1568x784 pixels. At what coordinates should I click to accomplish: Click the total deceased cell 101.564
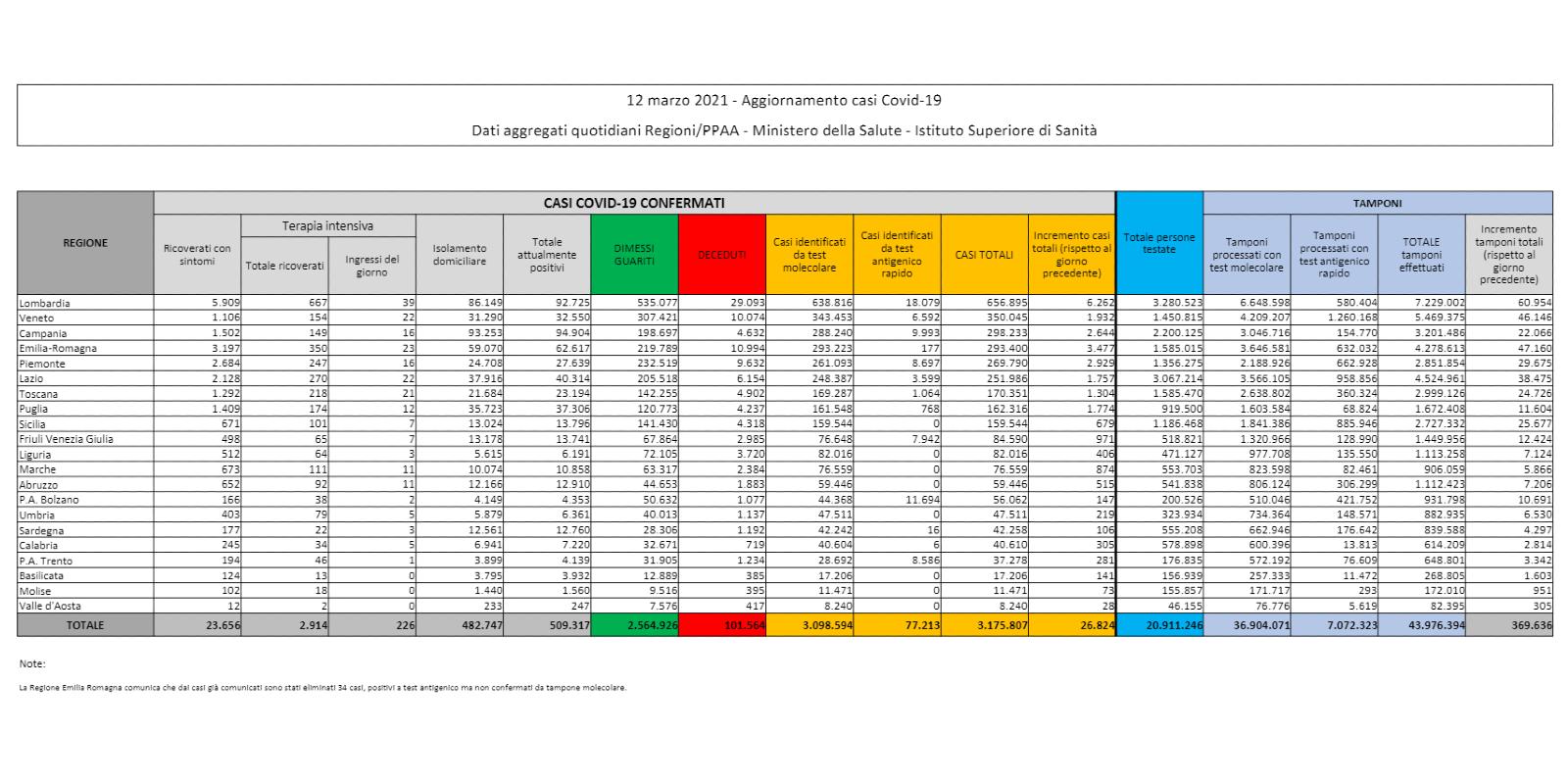[x=721, y=624]
